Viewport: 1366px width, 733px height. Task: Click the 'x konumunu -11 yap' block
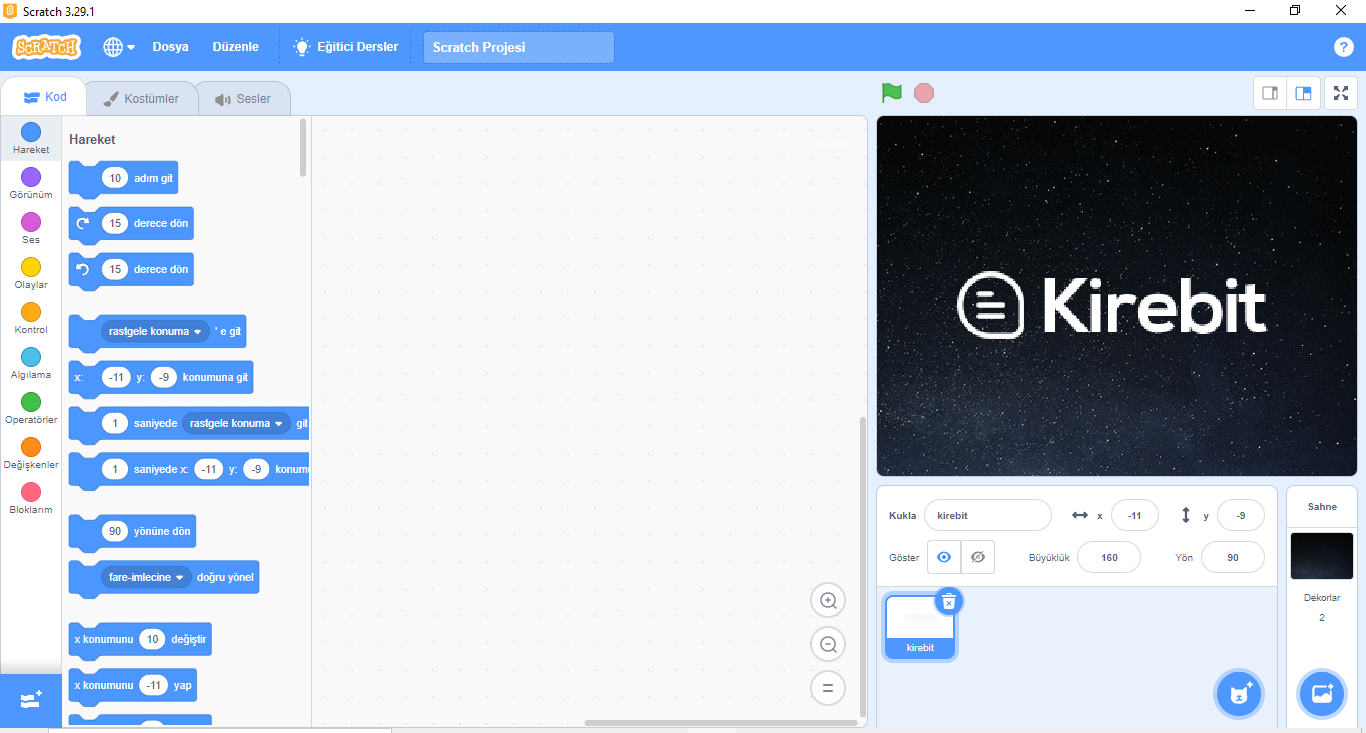(133, 685)
